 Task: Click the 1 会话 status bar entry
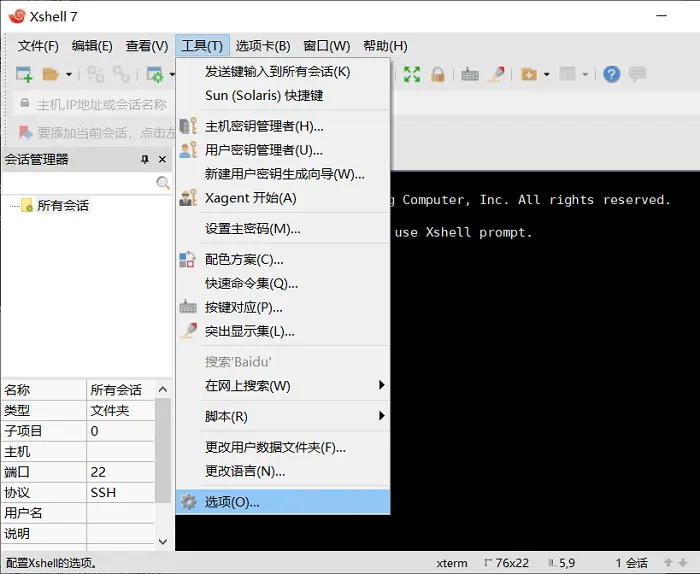632,563
